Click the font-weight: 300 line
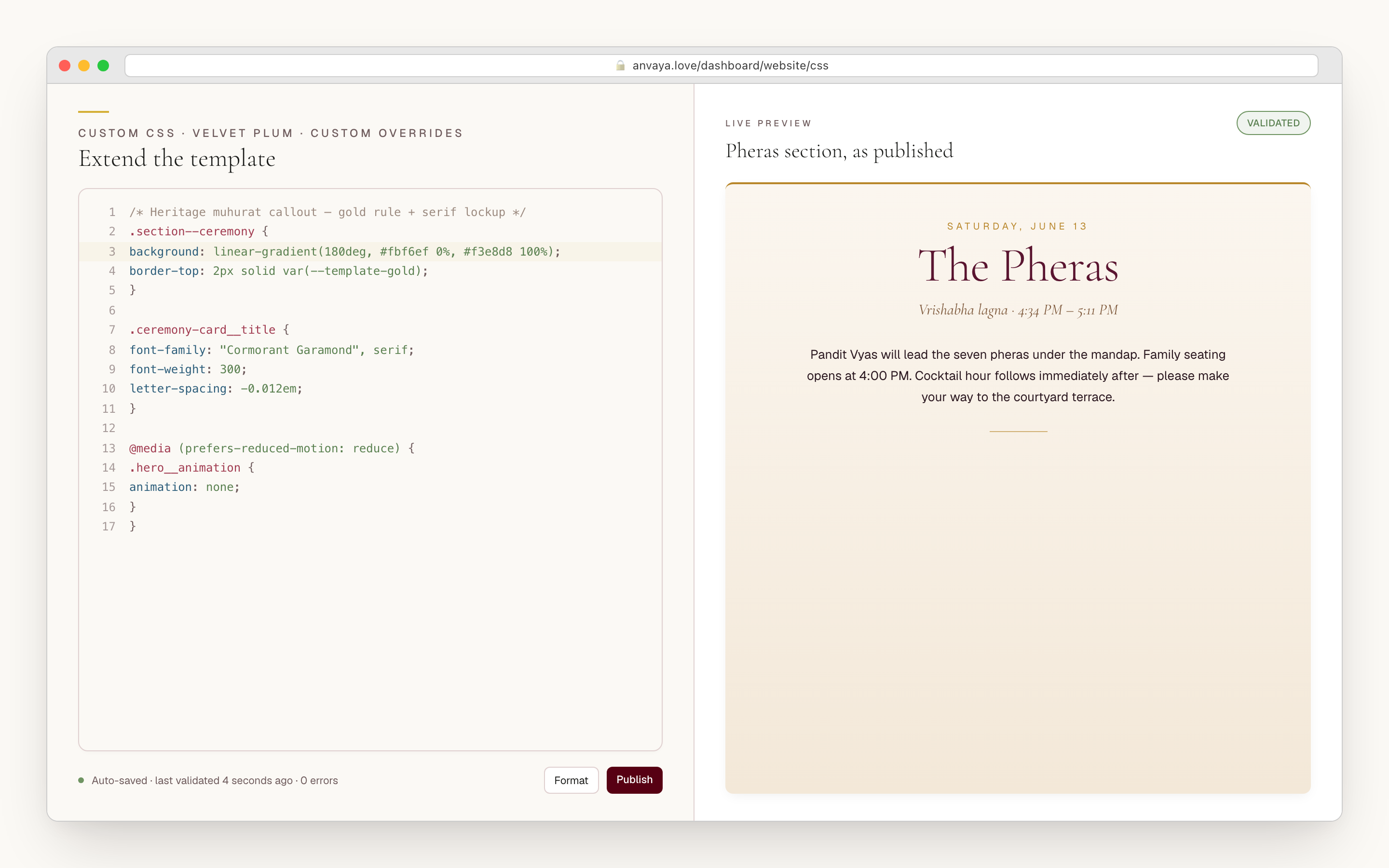 [188, 369]
